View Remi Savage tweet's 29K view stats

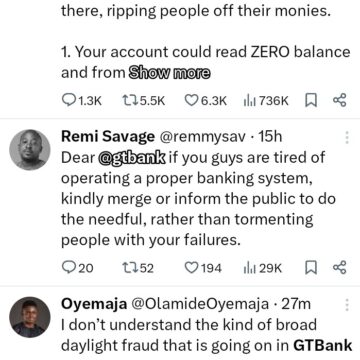click(x=263, y=268)
